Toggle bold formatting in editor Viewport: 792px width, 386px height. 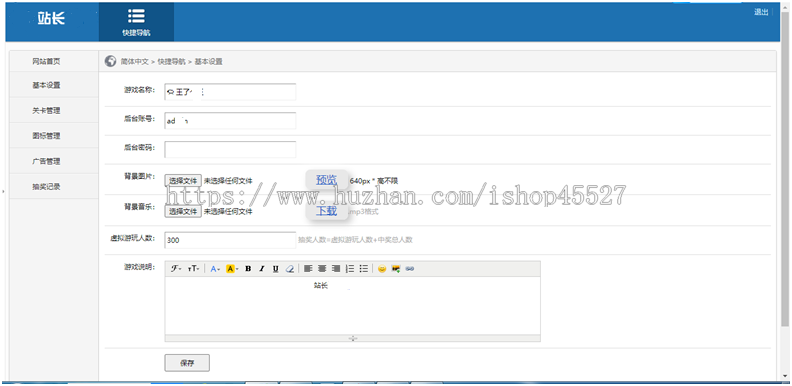(x=248, y=269)
